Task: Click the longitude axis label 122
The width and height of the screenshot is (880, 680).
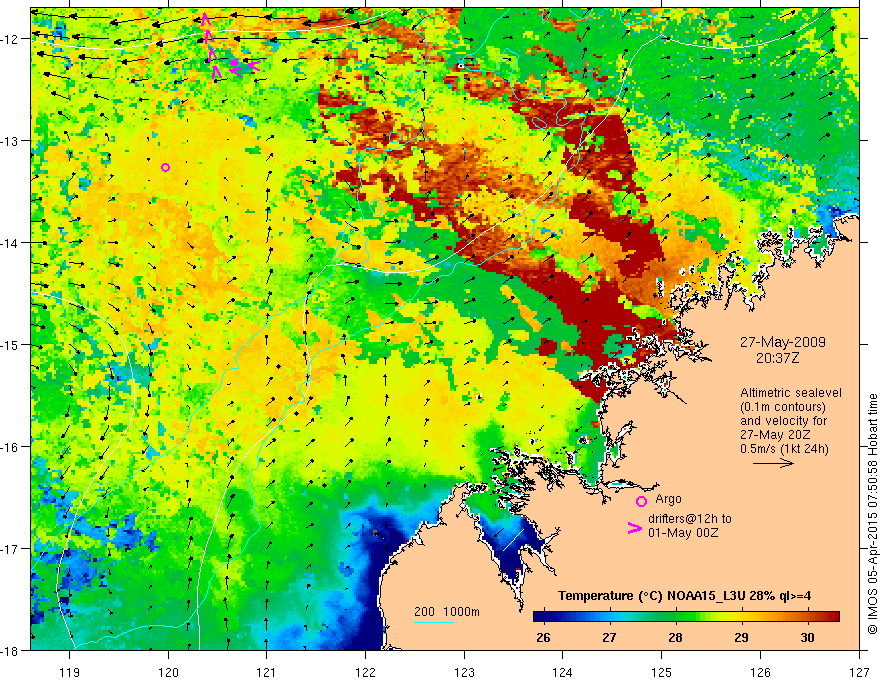Action: 365,672
